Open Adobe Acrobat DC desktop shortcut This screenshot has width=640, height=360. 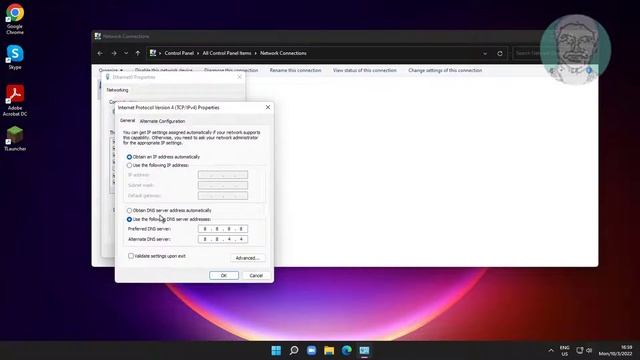tap(15, 100)
